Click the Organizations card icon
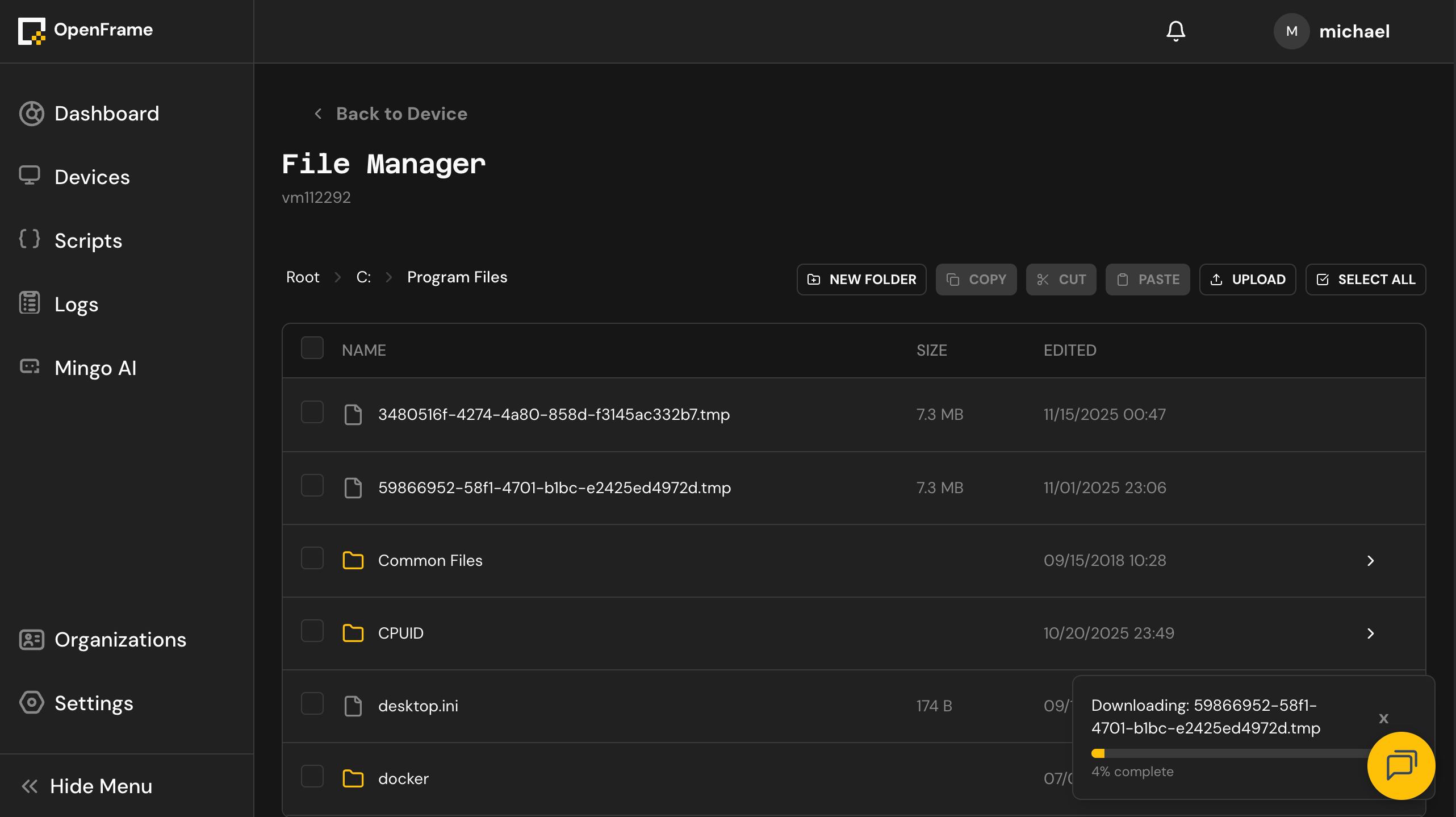The image size is (1456, 817). point(31,640)
